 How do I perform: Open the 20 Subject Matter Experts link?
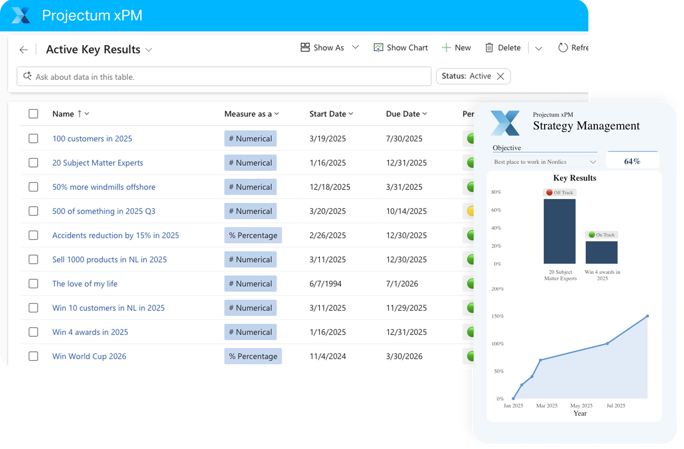[x=97, y=163]
